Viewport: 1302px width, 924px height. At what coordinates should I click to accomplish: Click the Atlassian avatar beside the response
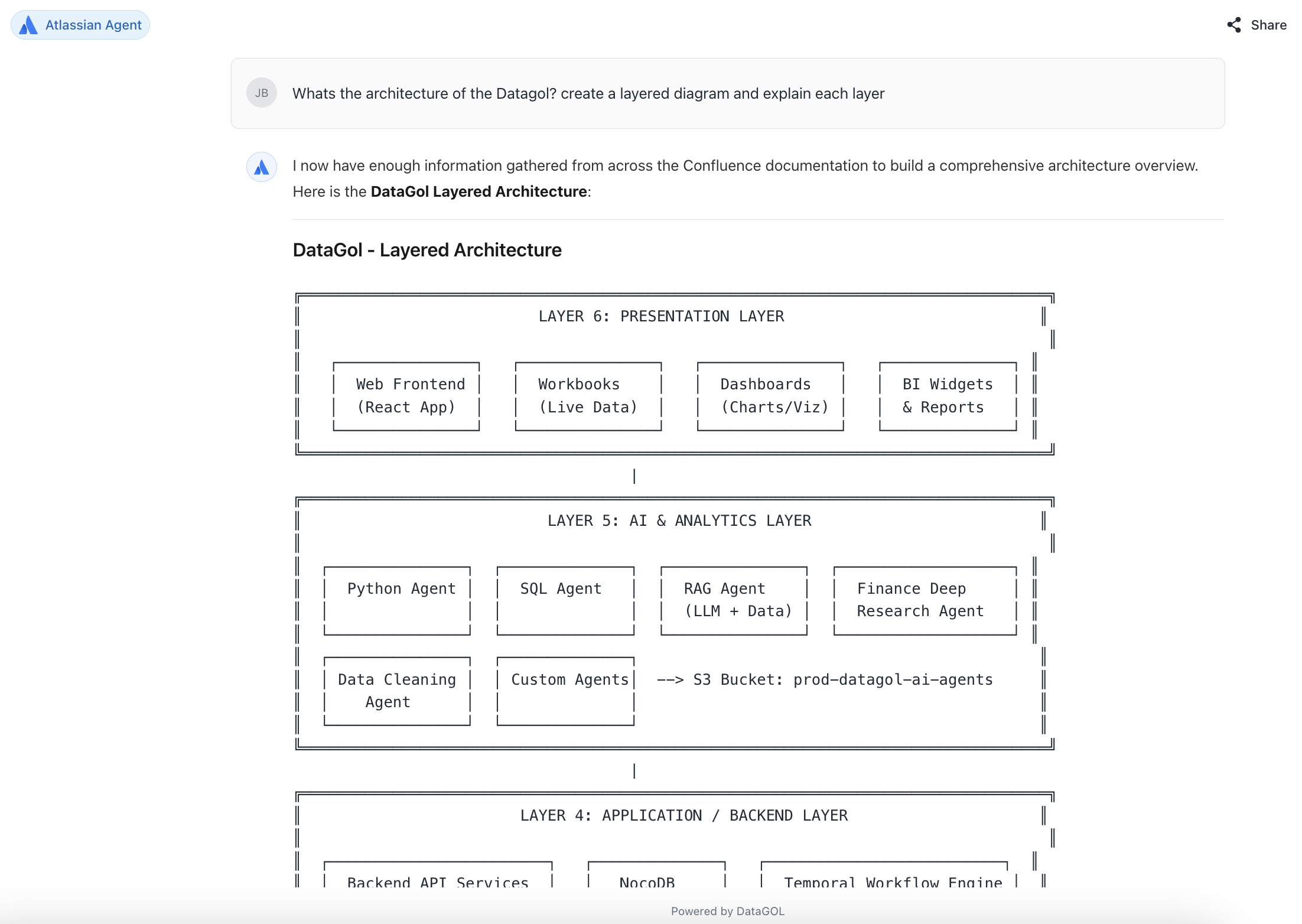tap(262, 167)
